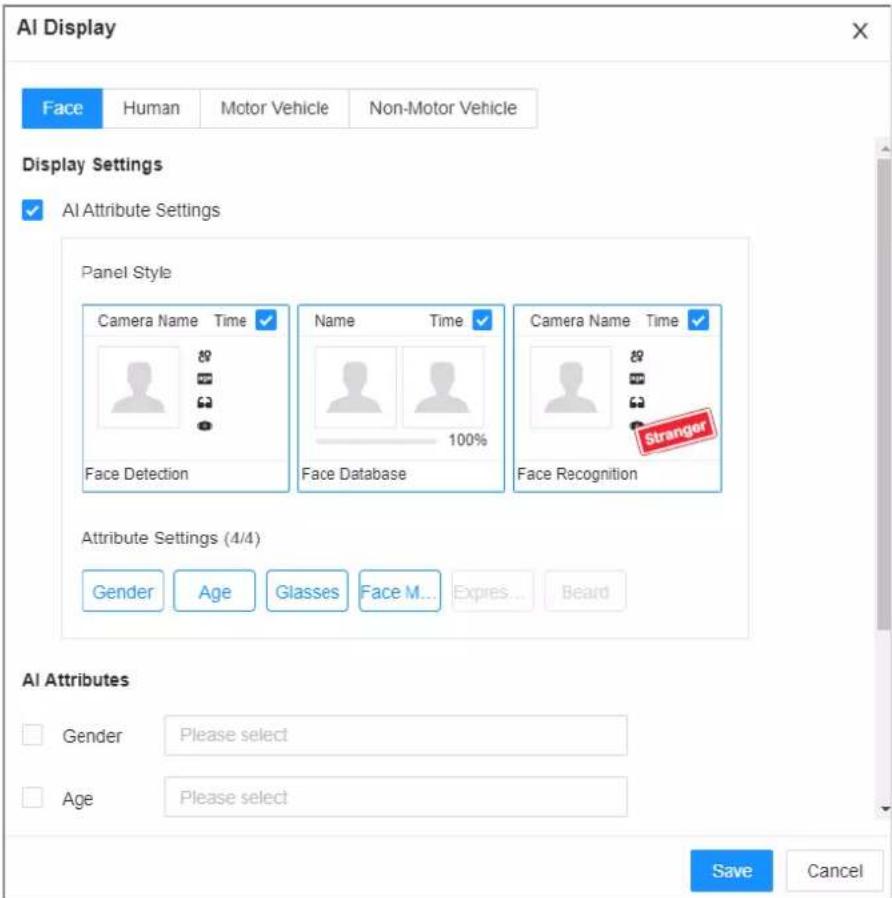Click the Panel Style label
Image resolution: width=892 pixels, height=898 pixels.
click(x=126, y=272)
